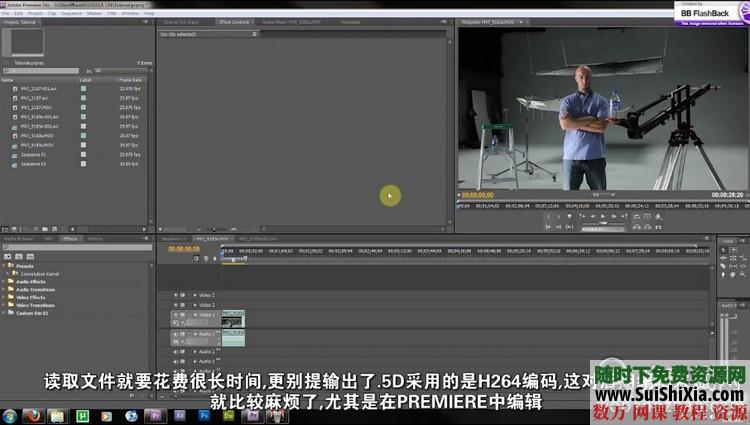Select the Track Select tool

point(733,250)
